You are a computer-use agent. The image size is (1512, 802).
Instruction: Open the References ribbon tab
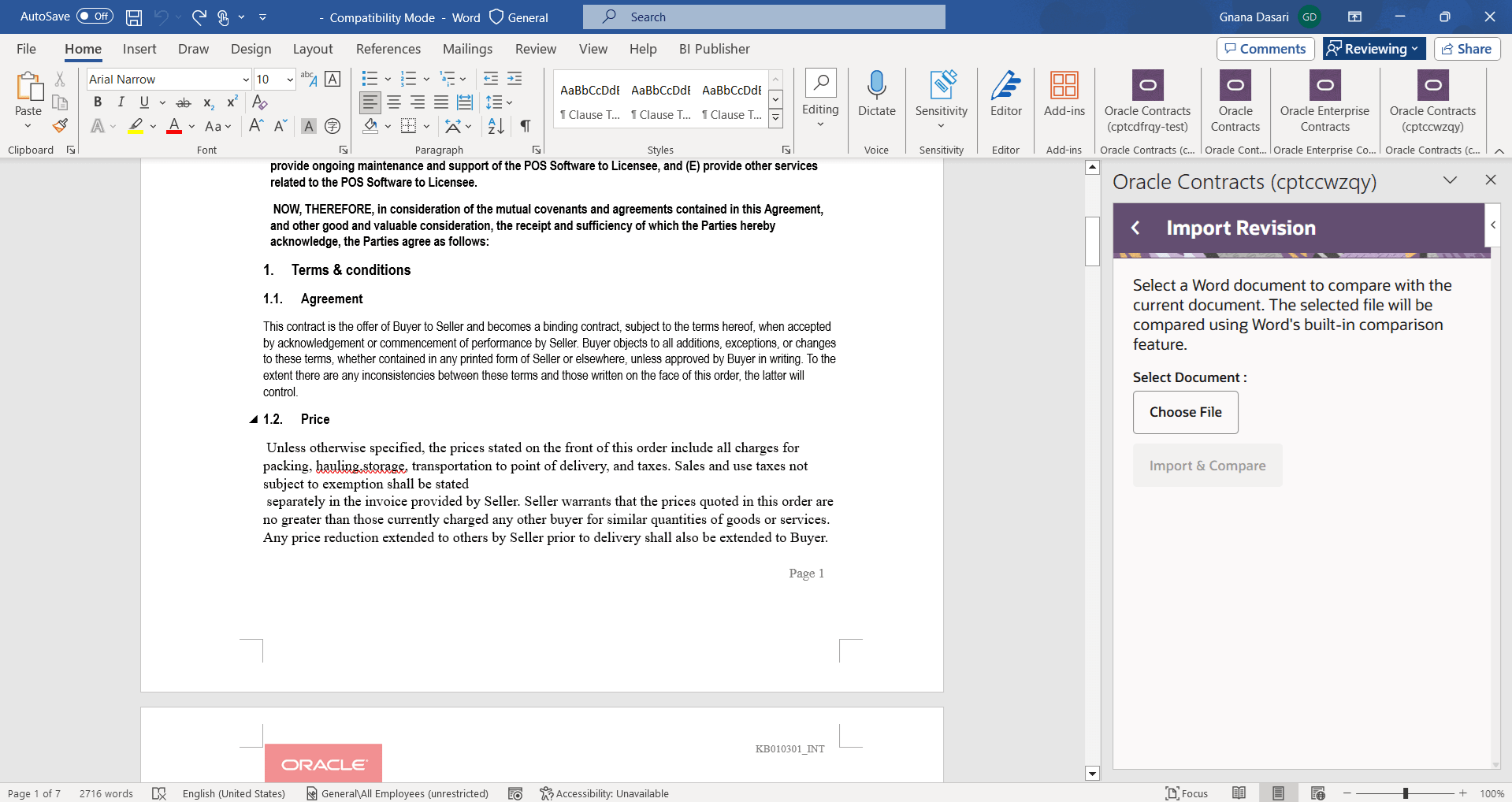388,49
